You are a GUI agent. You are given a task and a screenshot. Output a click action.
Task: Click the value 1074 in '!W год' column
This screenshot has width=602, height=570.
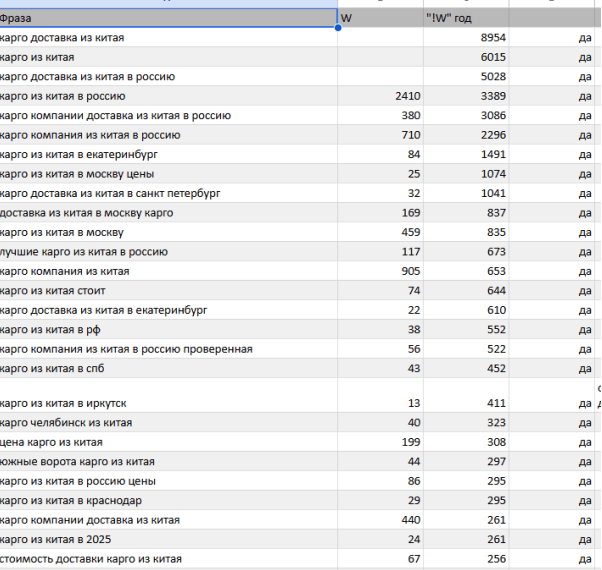point(493,174)
